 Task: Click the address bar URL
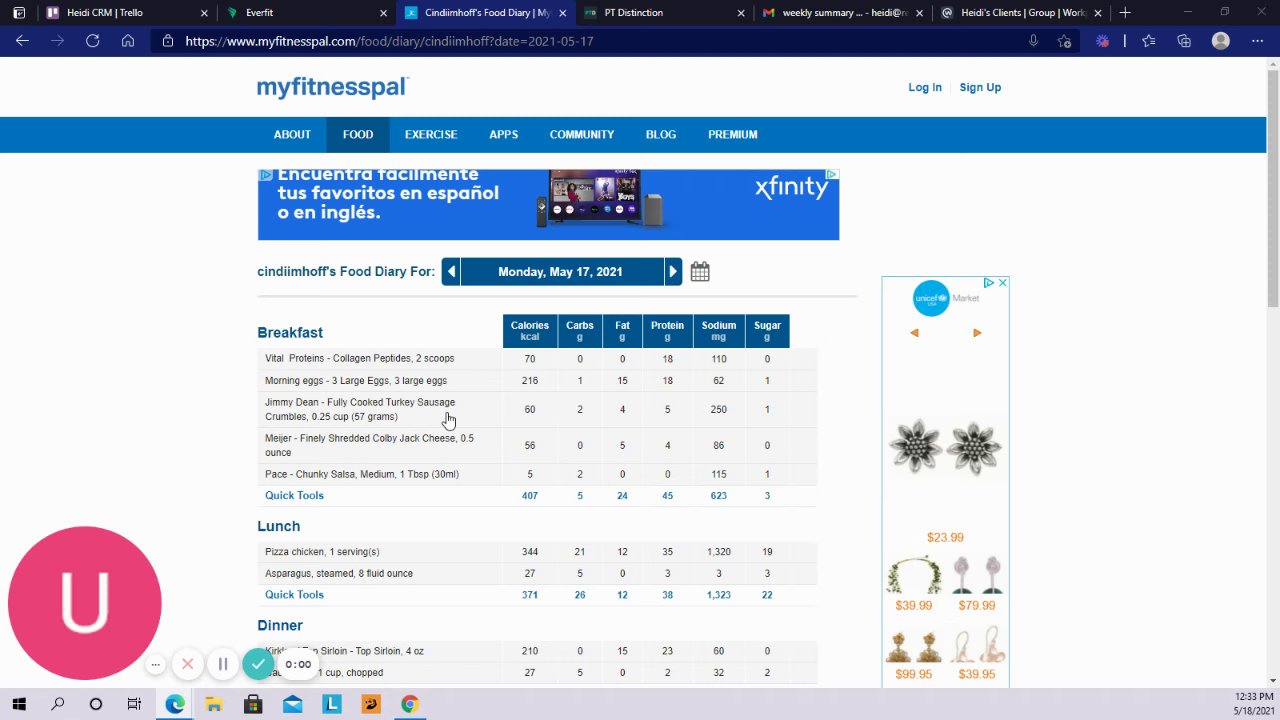click(x=389, y=41)
